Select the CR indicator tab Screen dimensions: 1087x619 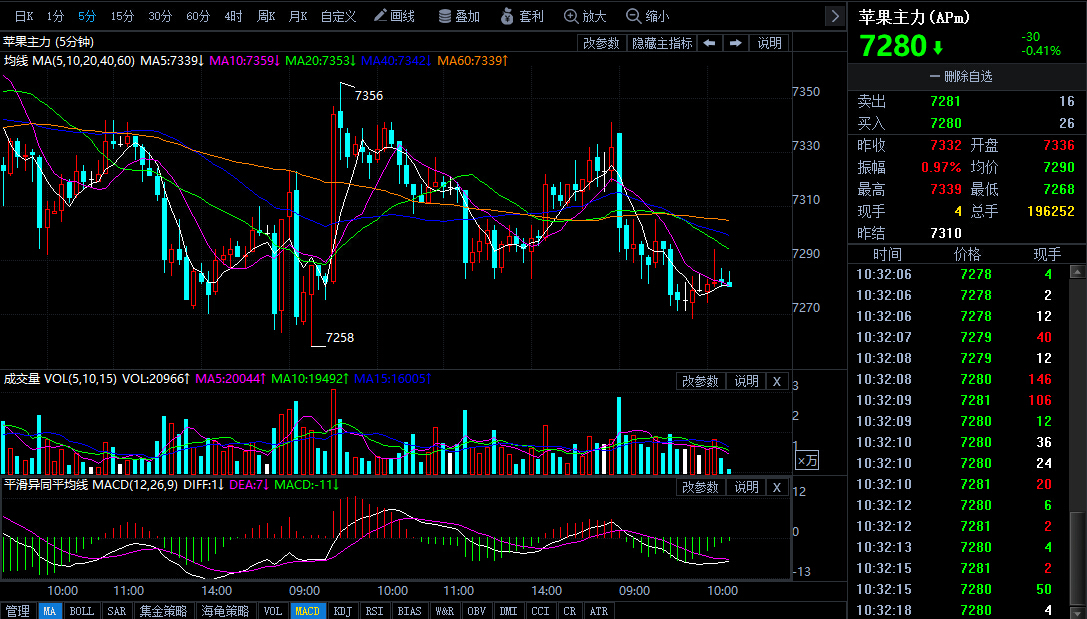[x=570, y=611]
